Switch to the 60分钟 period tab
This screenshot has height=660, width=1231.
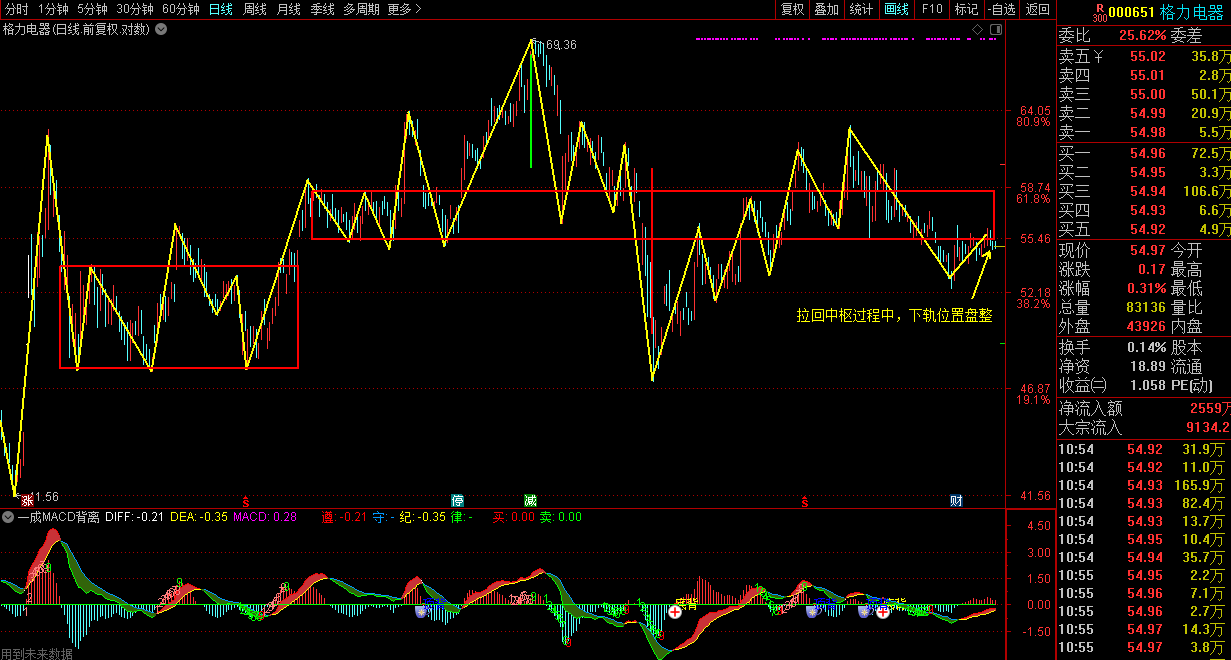click(181, 9)
